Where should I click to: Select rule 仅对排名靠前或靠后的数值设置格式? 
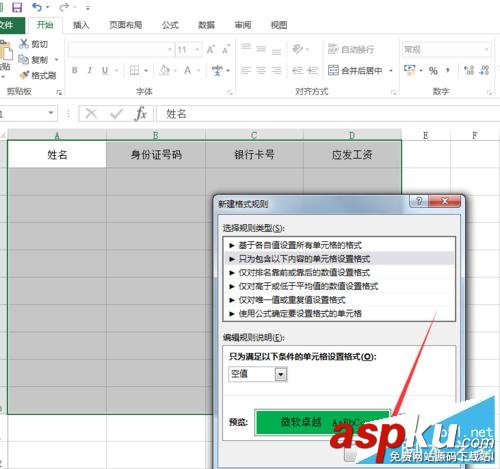pos(339,272)
